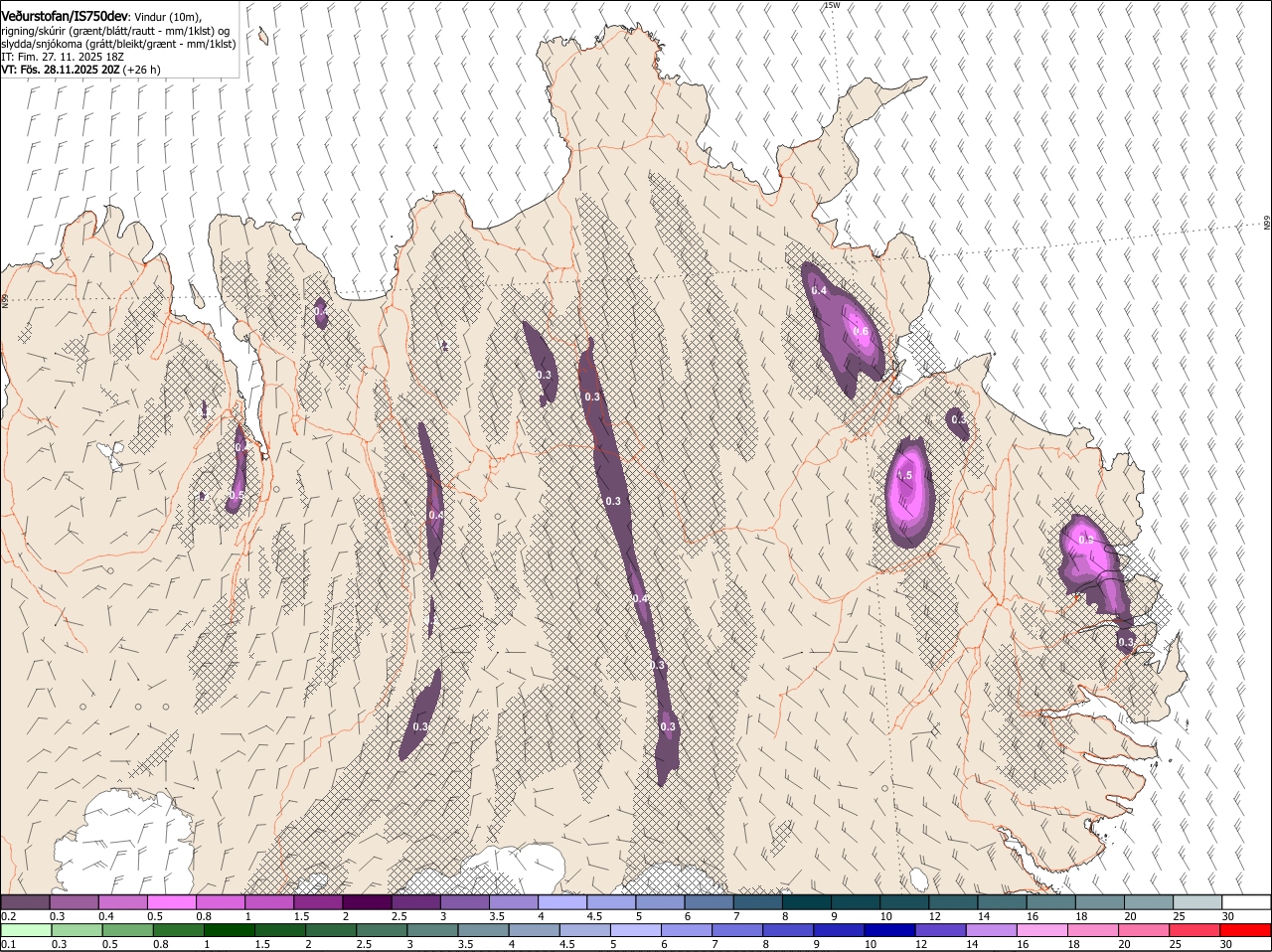Click the initial time line 'IT: Fim. 27. 11. 2025 18Z'

63,57
